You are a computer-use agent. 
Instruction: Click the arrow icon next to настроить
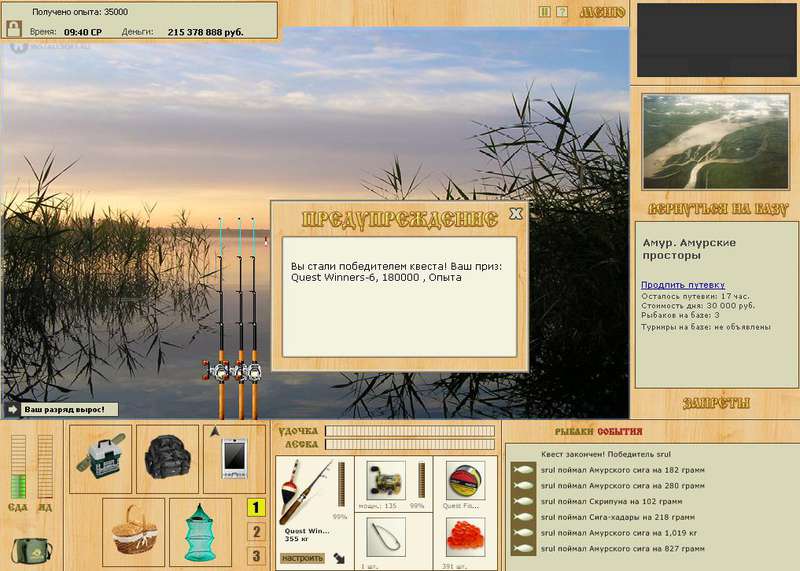point(339,558)
